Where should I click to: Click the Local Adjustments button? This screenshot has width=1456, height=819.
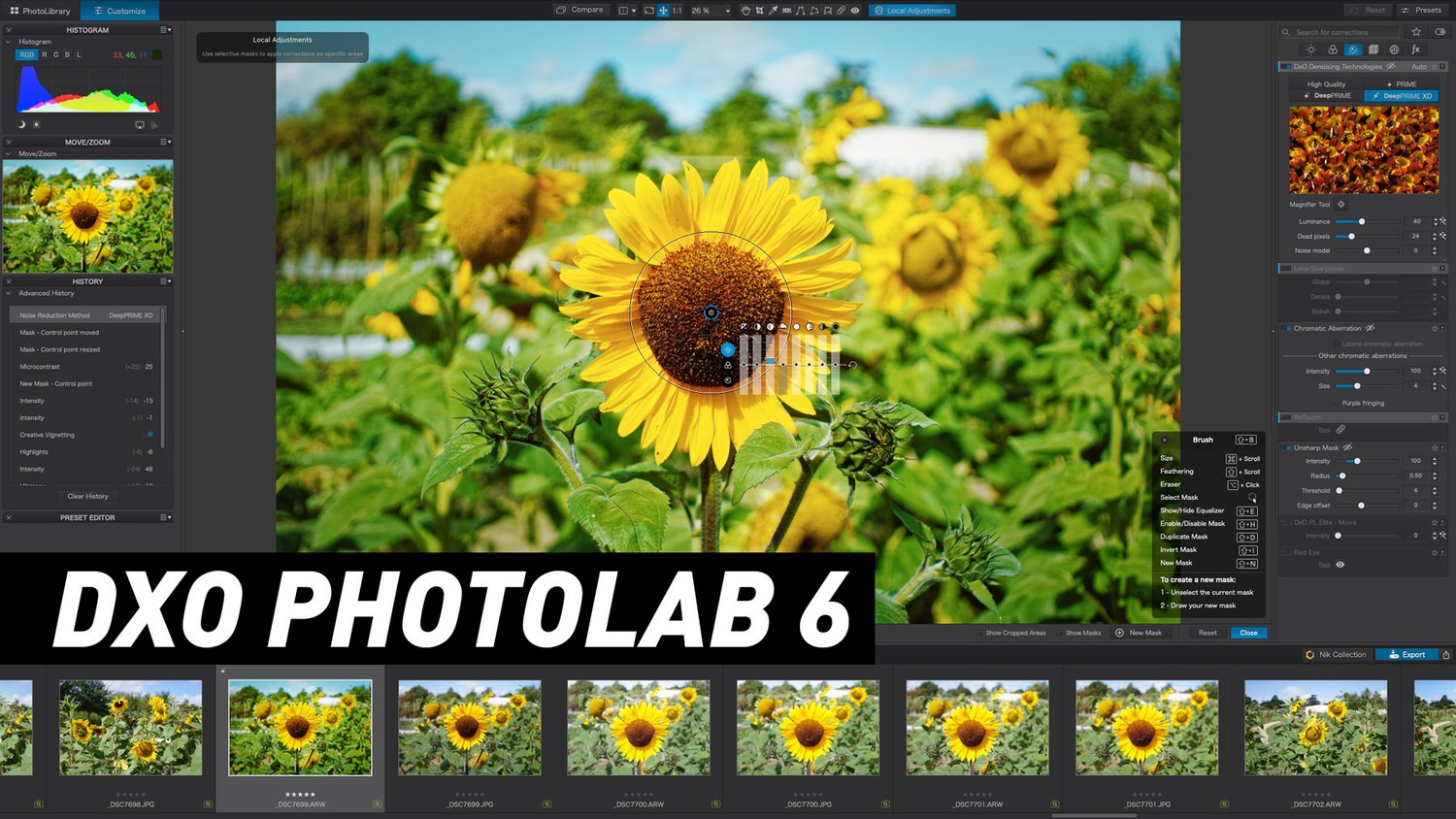coord(912,11)
